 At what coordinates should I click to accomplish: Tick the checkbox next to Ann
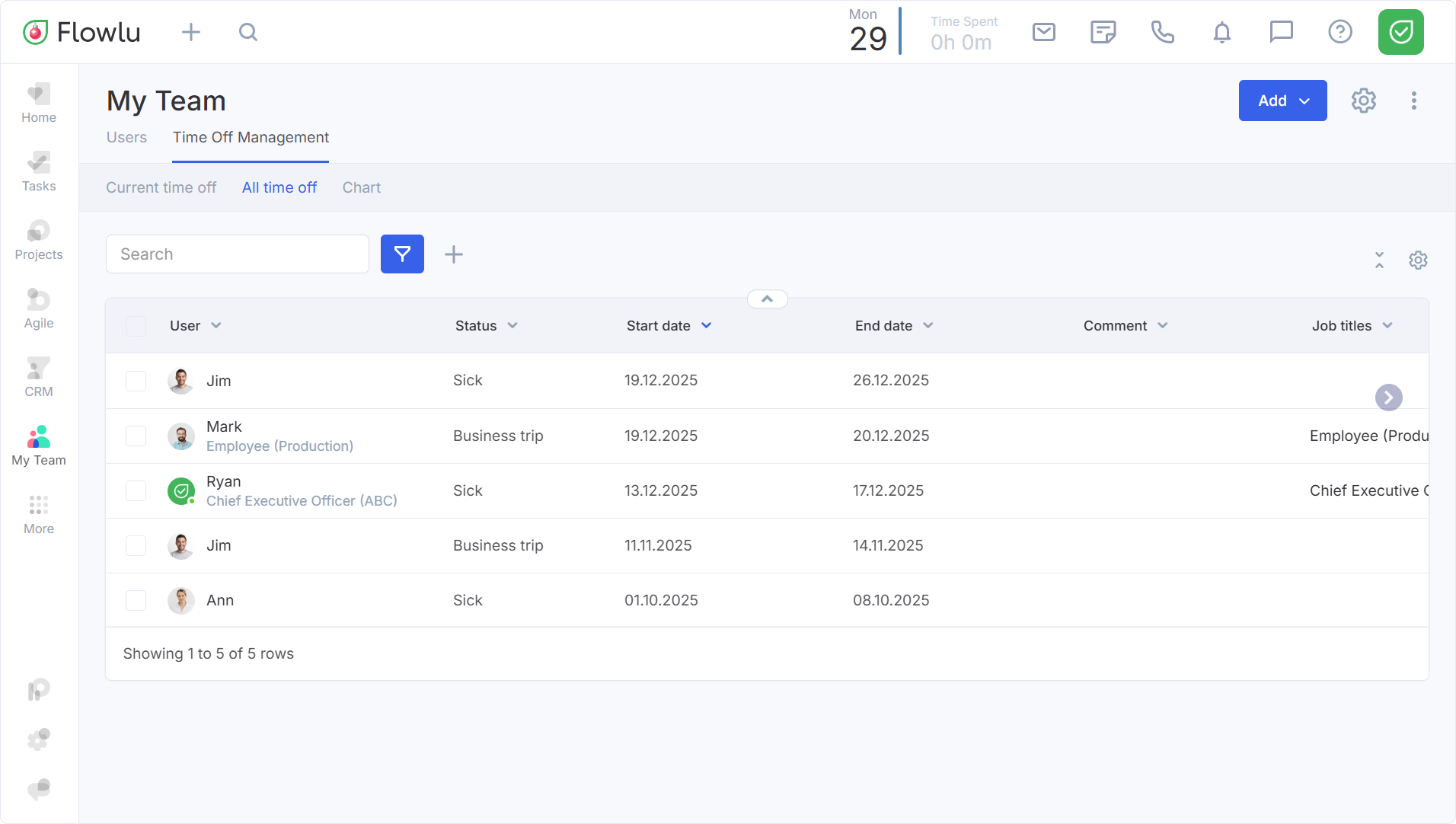(136, 601)
